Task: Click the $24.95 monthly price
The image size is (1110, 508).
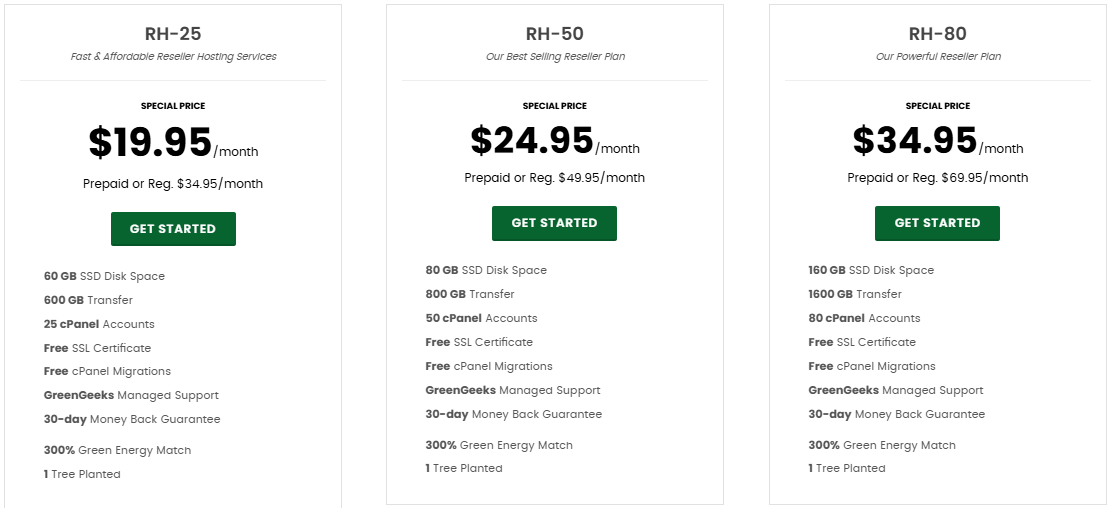Action: (x=532, y=140)
